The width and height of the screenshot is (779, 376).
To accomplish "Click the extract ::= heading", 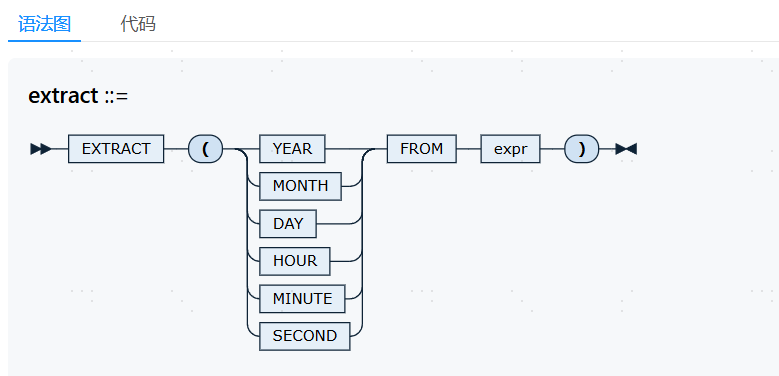I will [x=78, y=95].
